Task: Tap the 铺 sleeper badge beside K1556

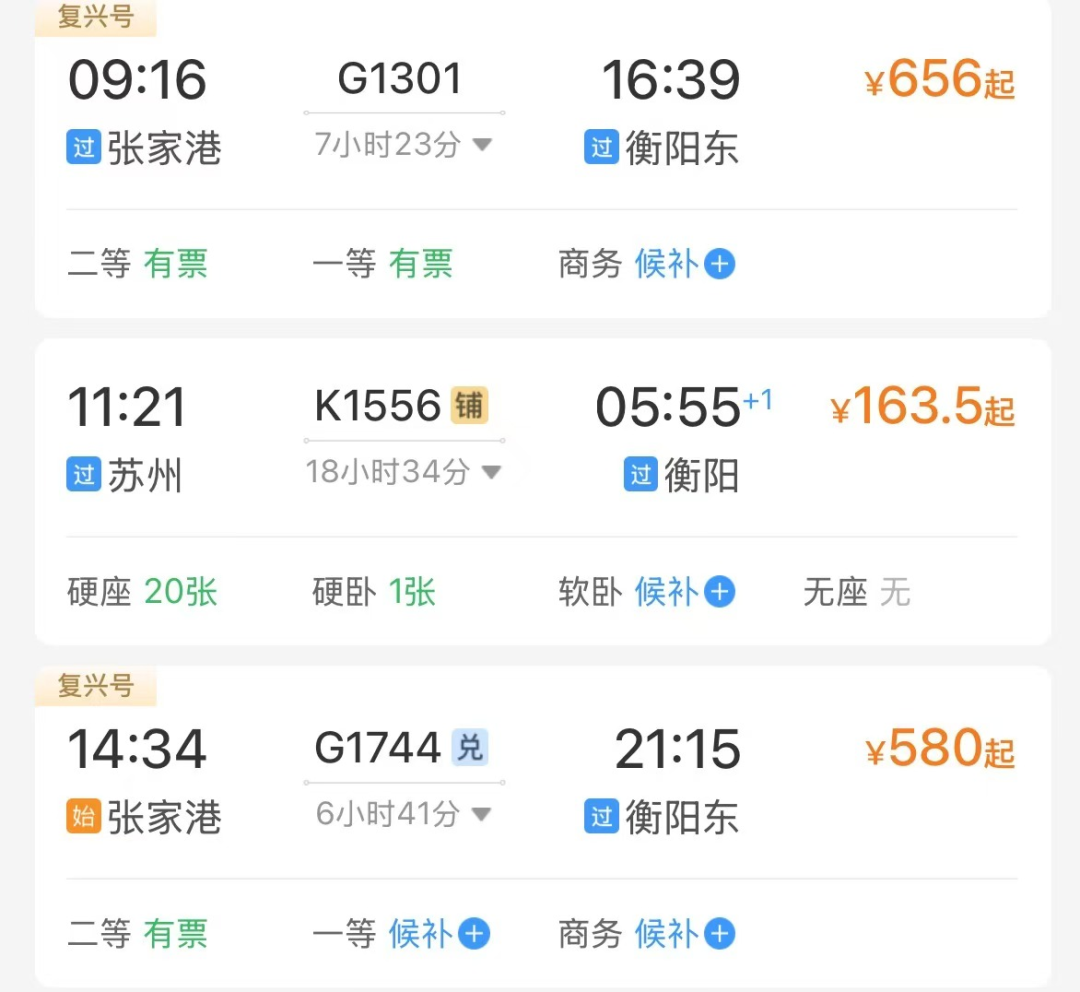Action: 469,407
